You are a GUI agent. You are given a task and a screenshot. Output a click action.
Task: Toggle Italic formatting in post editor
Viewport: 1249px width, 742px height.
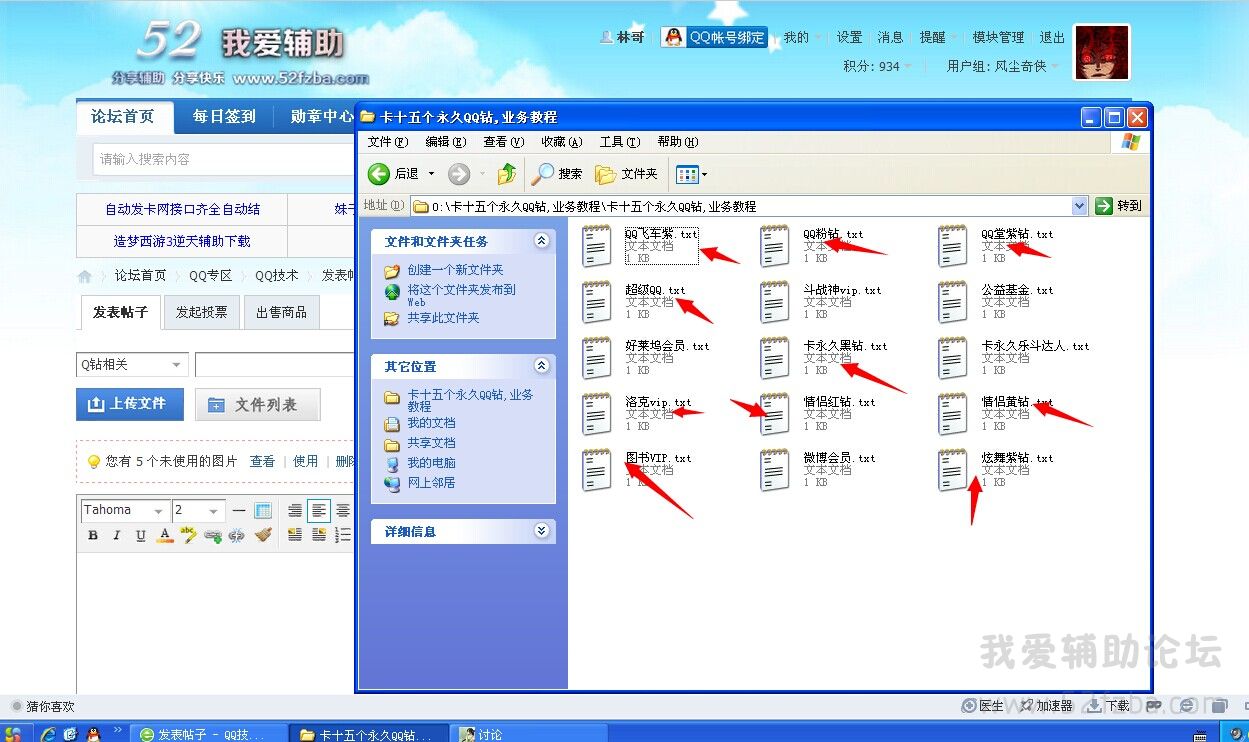point(117,536)
